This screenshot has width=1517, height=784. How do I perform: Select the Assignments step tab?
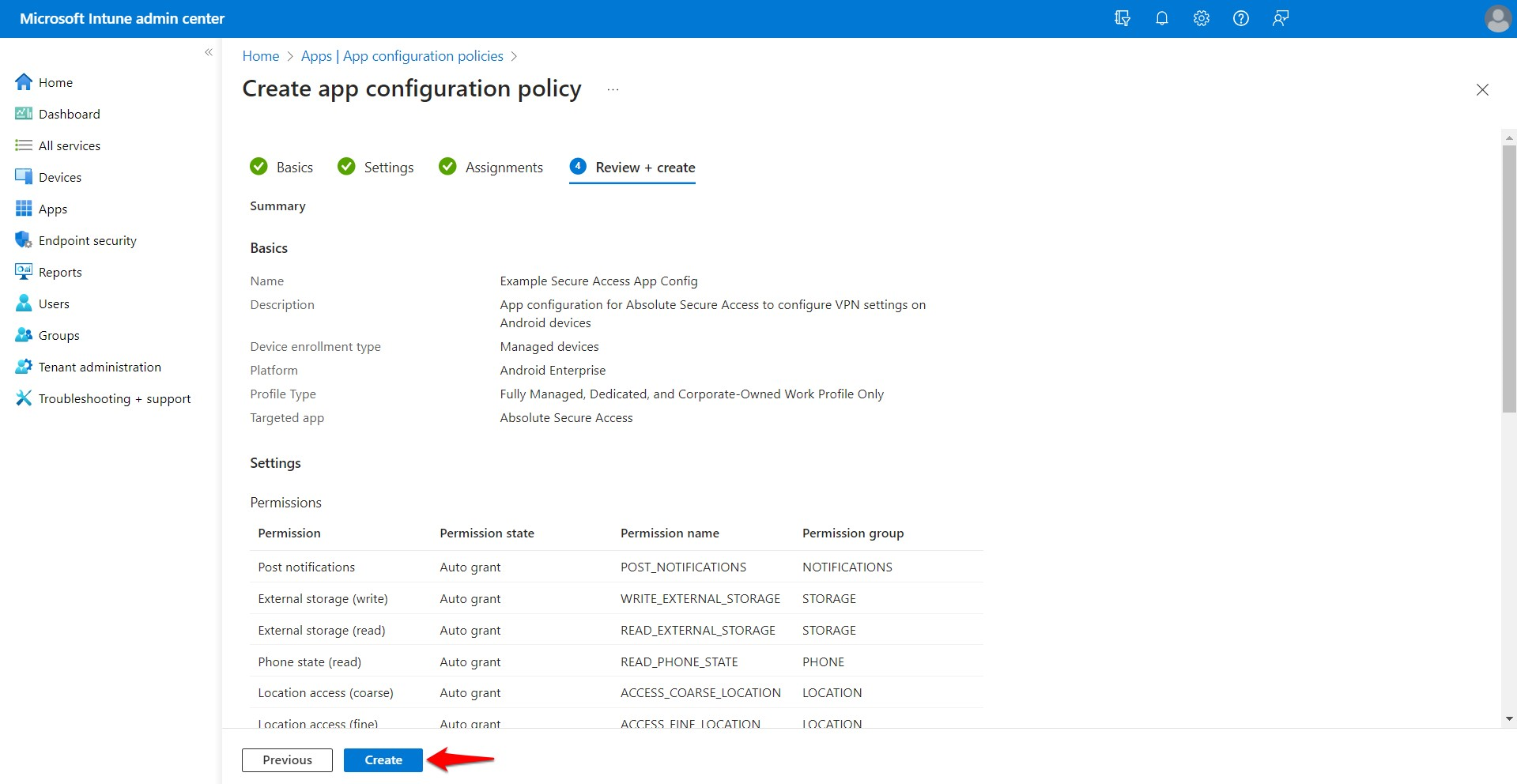tap(504, 168)
